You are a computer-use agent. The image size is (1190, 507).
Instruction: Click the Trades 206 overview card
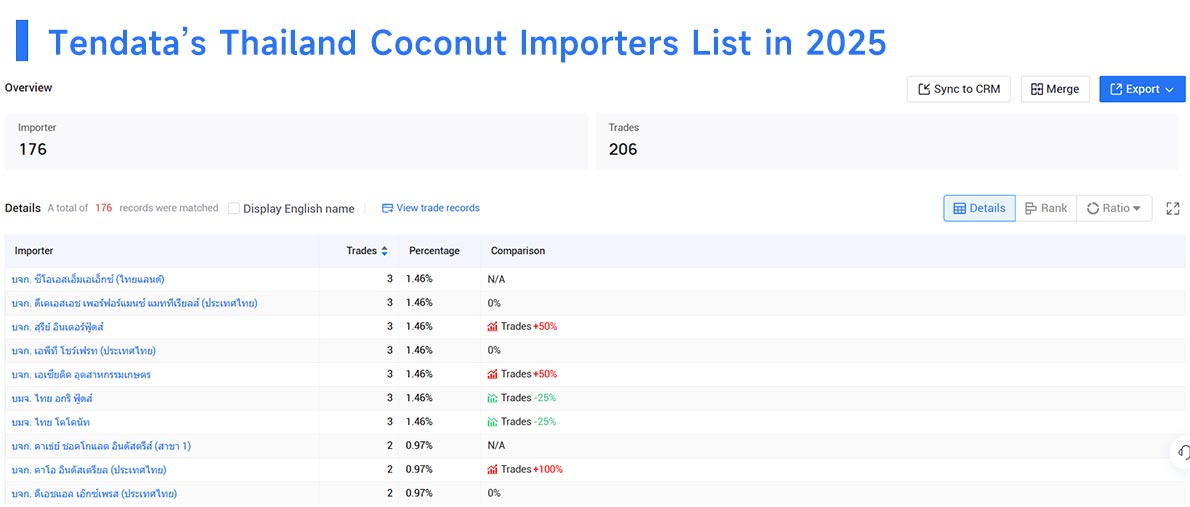coord(887,142)
